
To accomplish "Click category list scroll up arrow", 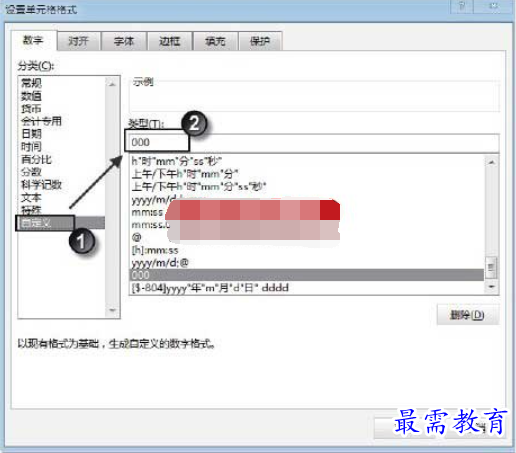I will point(112,84).
